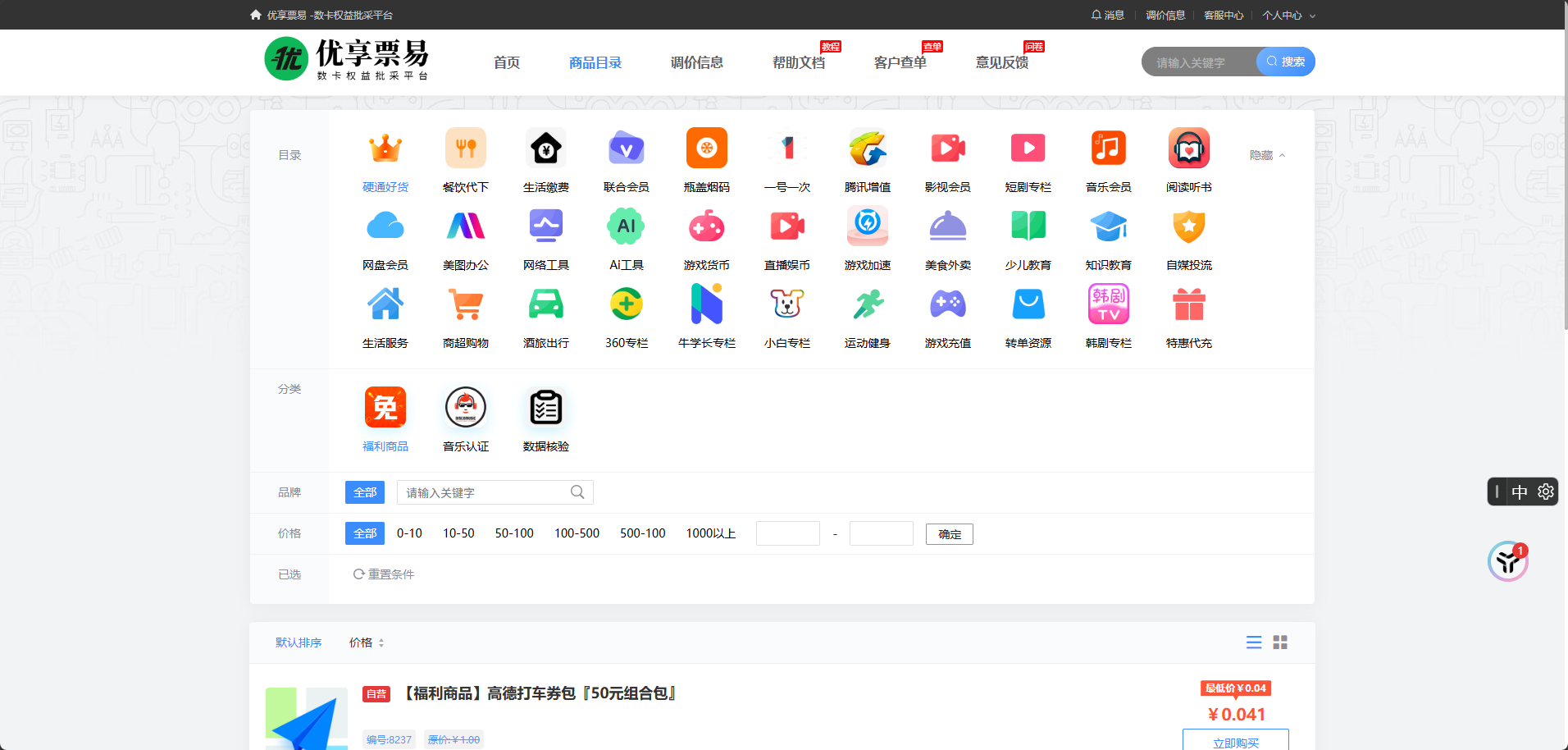Open the 少儿教育 book icon
This screenshot has width=1568, height=750.
point(1028,226)
